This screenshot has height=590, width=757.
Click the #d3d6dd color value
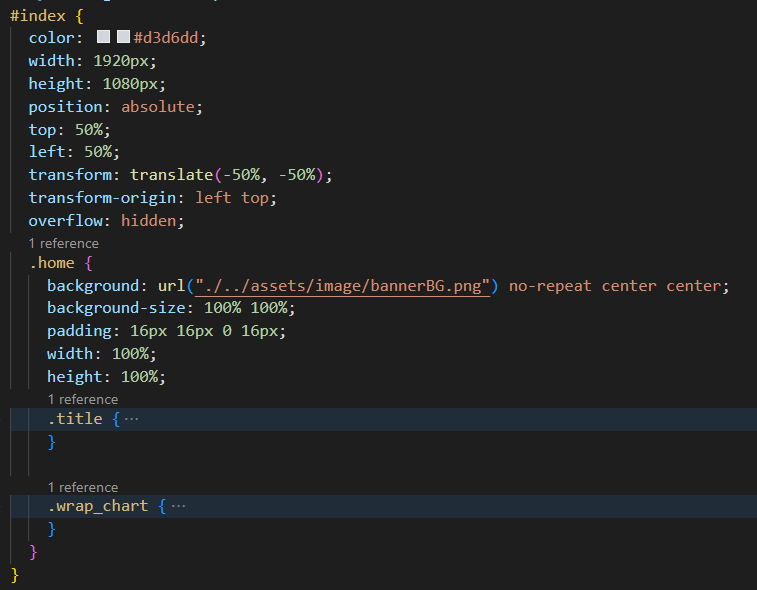[x=166, y=38]
